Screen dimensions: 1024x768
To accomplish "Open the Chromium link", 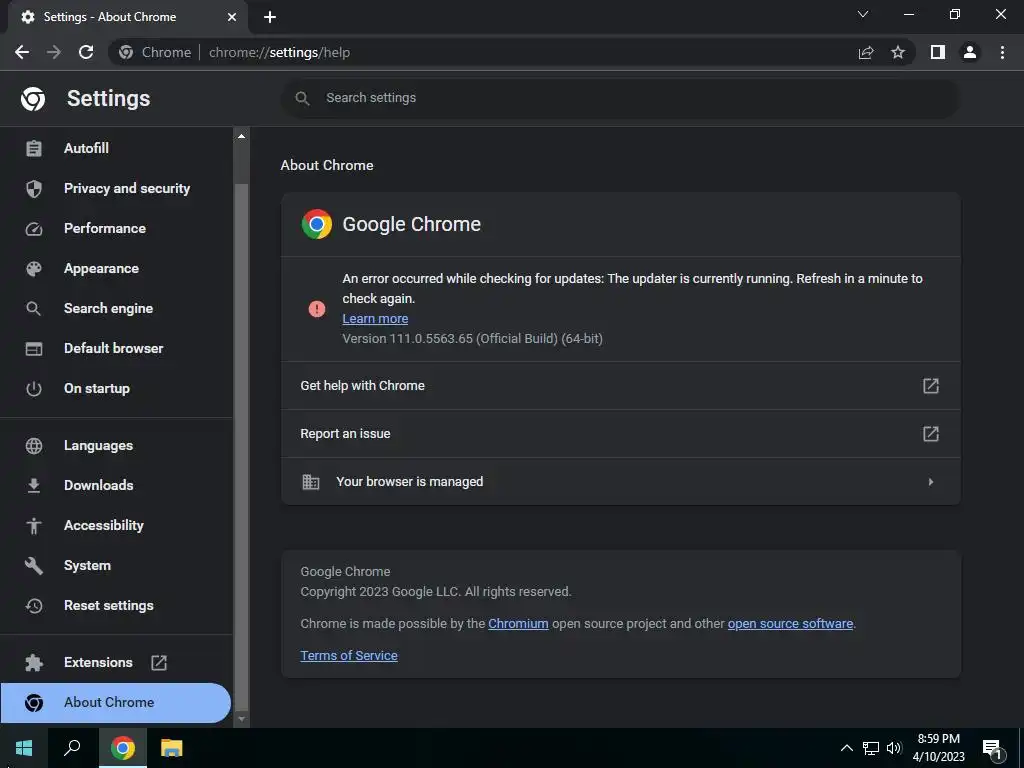I will tap(518, 624).
